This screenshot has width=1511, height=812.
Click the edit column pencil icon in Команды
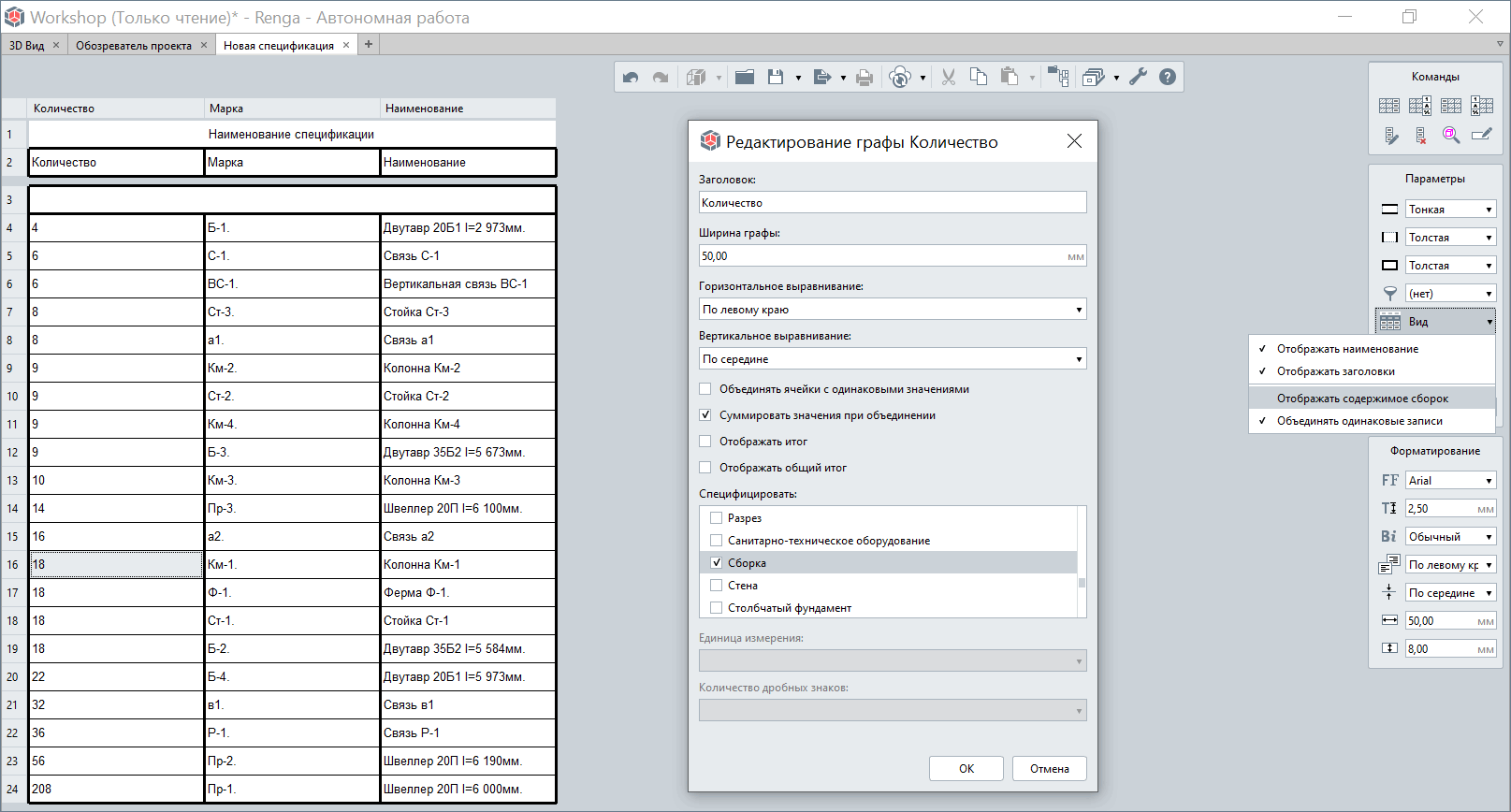(x=1391, y=136)
